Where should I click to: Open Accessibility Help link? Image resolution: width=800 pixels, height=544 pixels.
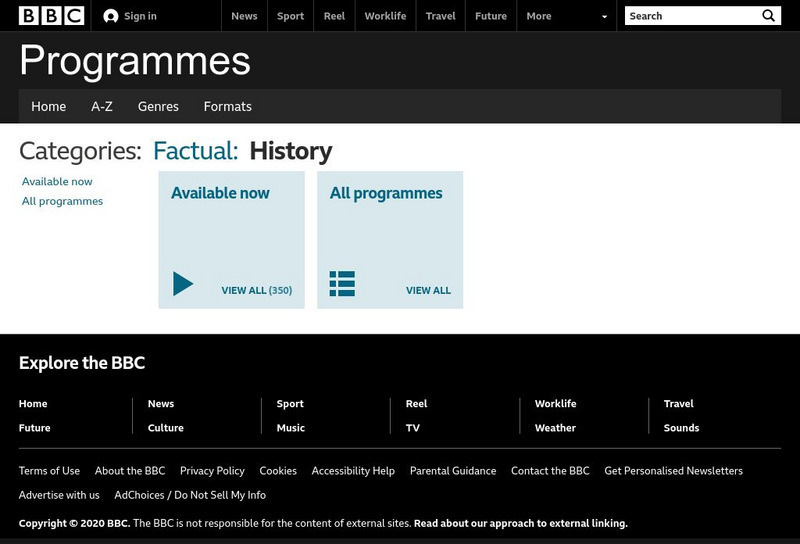pyautogui.click(x=353, y=471)
